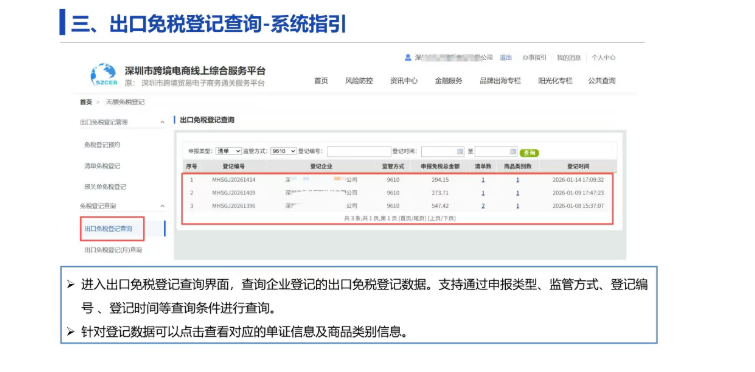Open the 金融服务 navigation item

(x=449, y=81)
